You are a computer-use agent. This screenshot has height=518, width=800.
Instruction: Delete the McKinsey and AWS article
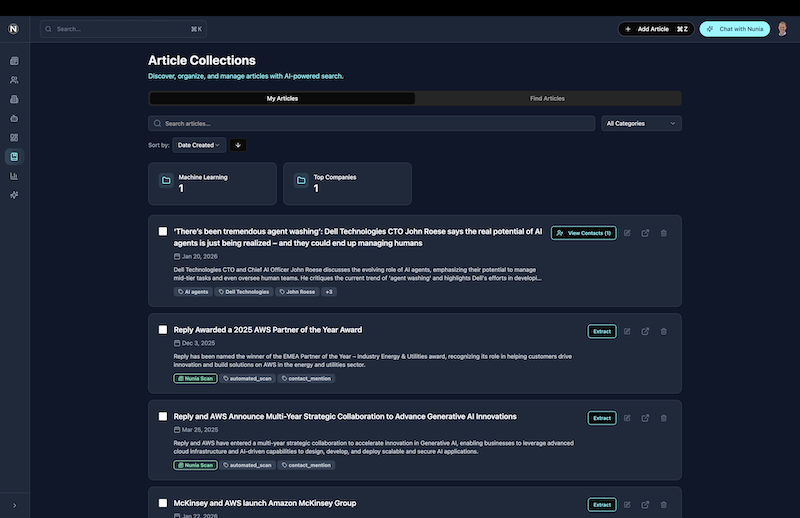click(664, 505)
